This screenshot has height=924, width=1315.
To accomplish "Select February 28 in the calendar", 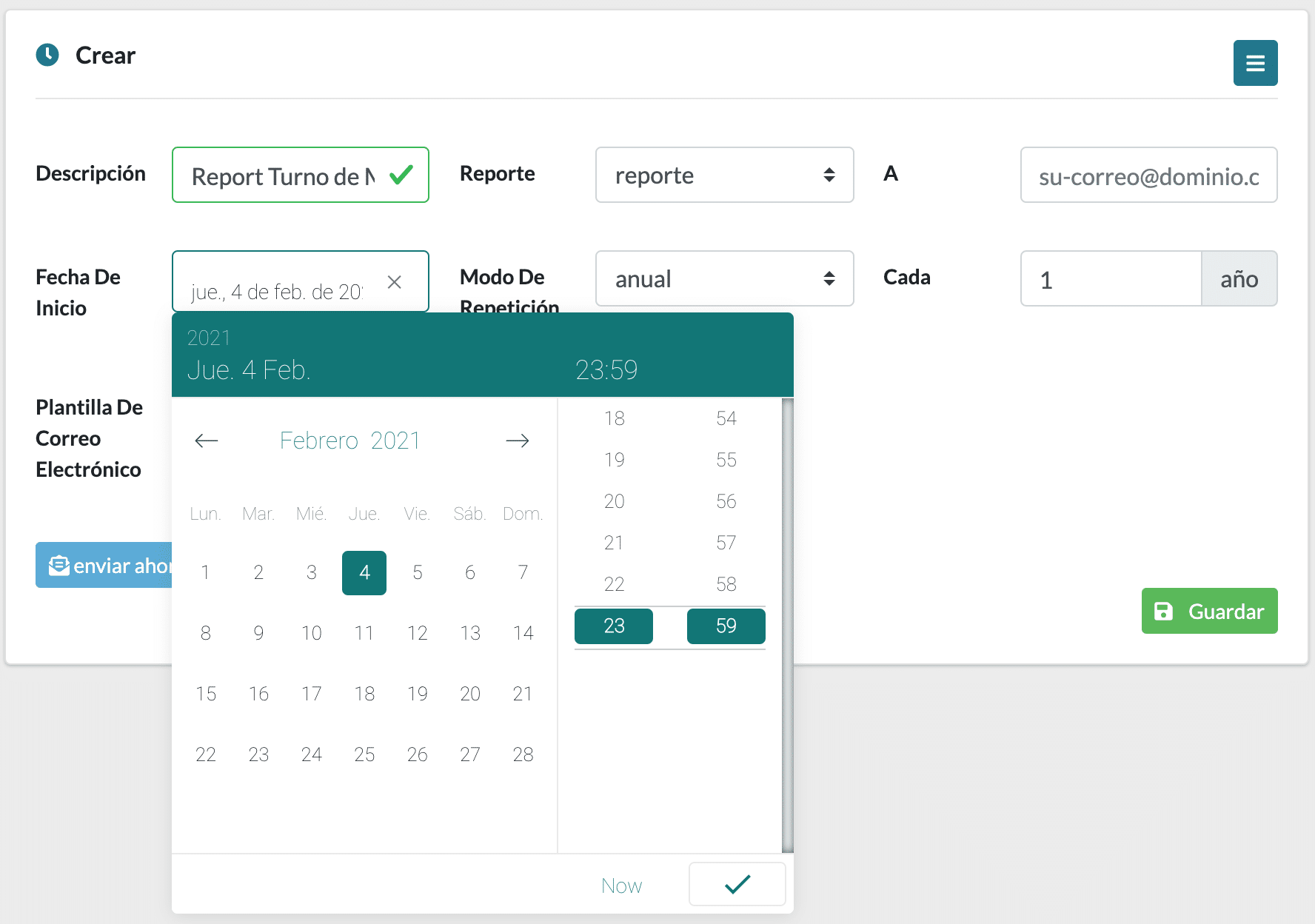I will 523,754.
